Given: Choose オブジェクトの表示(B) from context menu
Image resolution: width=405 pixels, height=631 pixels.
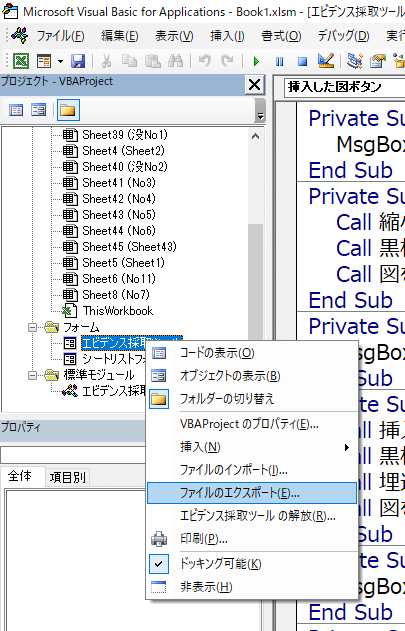Looking at the screenshot, I should click(252, 376).
